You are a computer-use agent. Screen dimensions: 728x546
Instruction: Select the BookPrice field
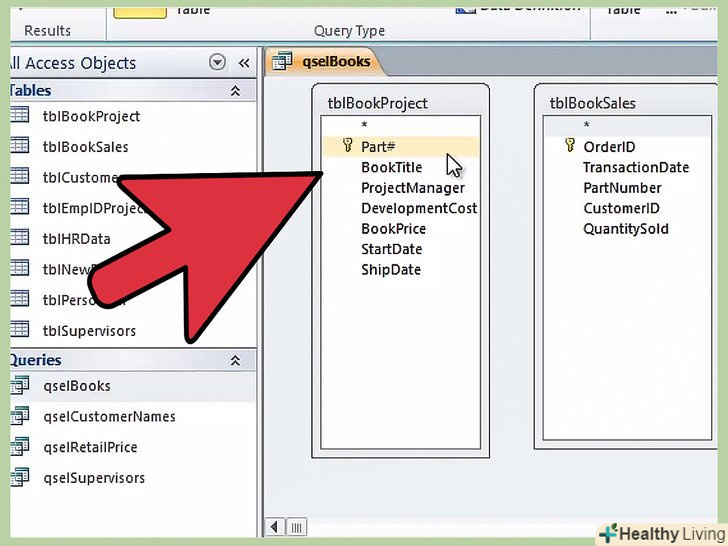394,228
